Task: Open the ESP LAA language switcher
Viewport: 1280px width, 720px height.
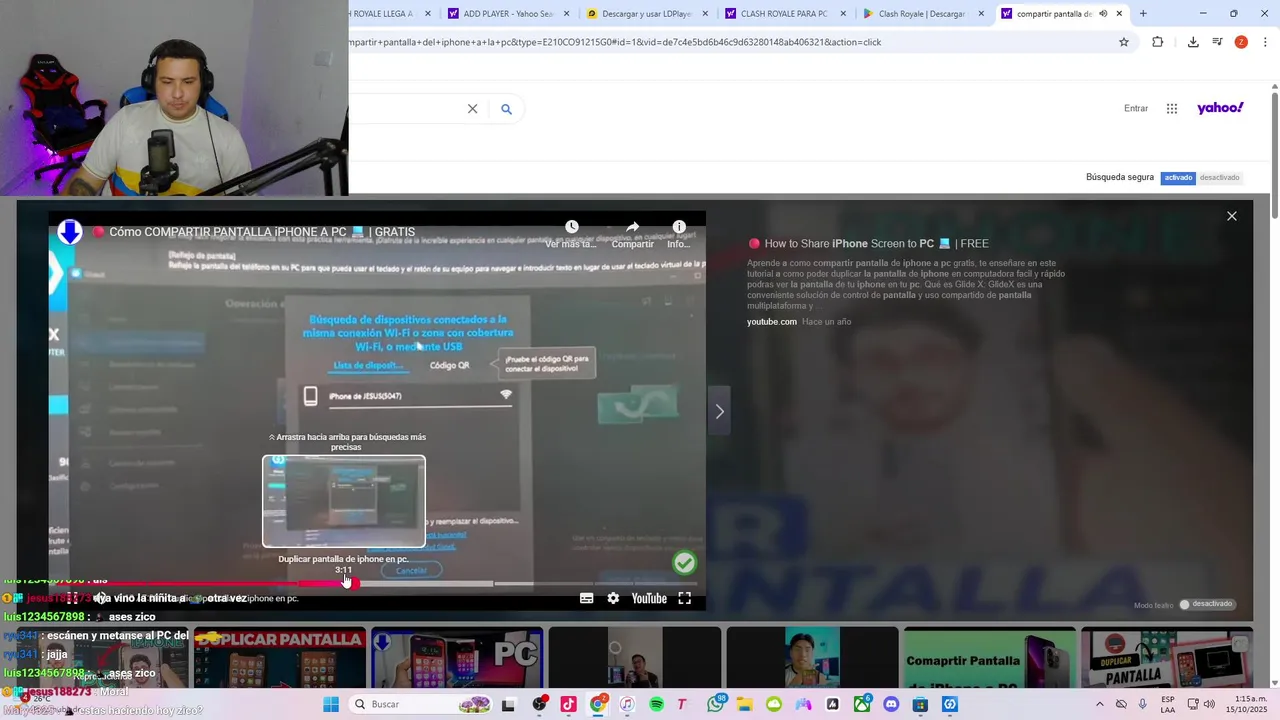Action: click(x=1168, y=704)
